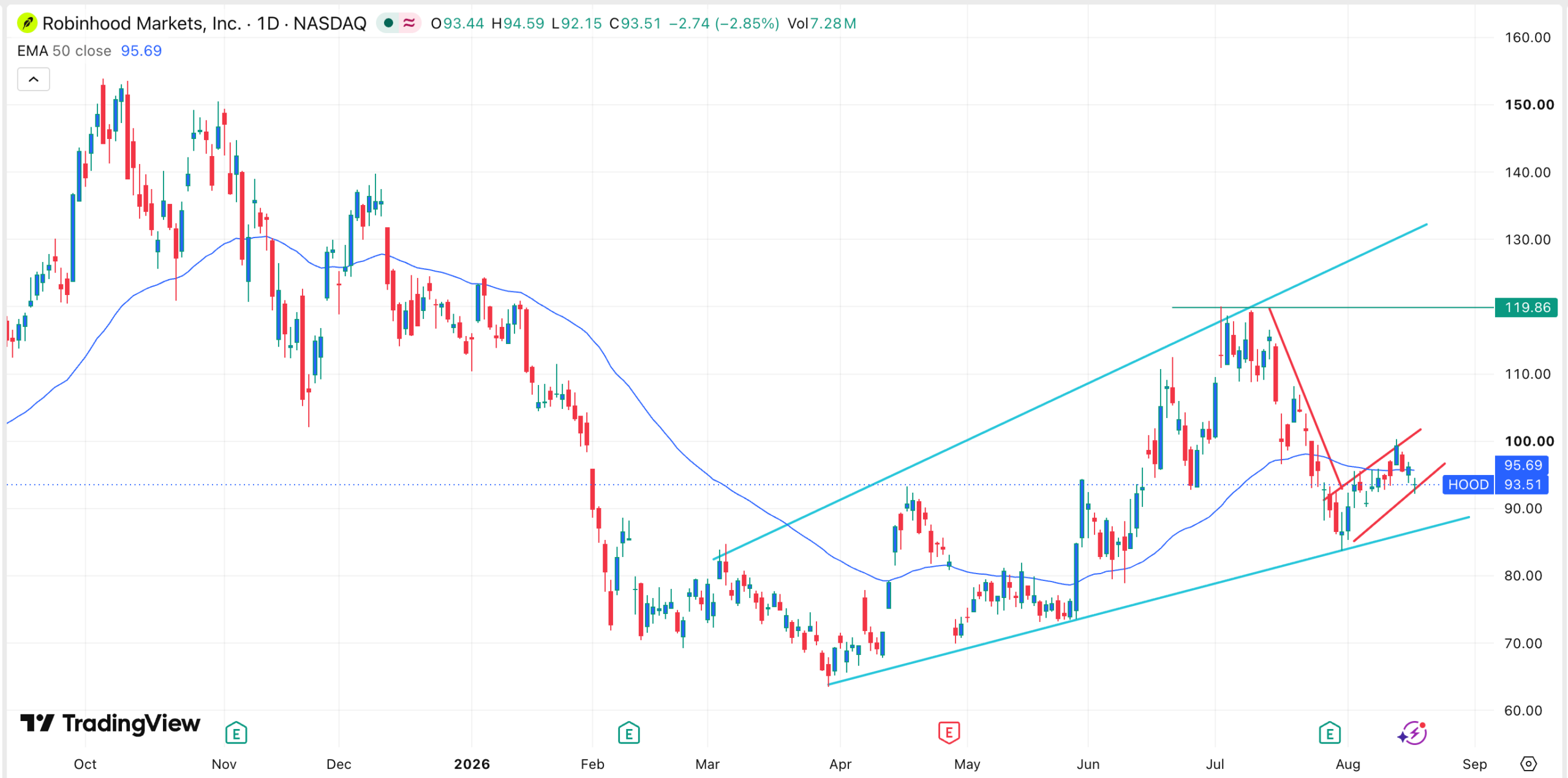Click the 130.00 price axis label
The width and height of the screenshot is (1568, 778).
tap(1528, 239)
